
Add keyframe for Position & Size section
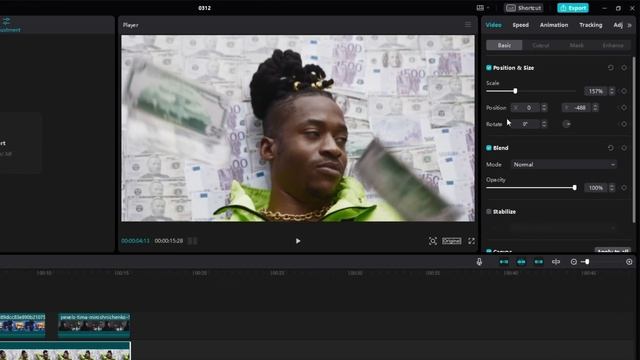[624, 68]
